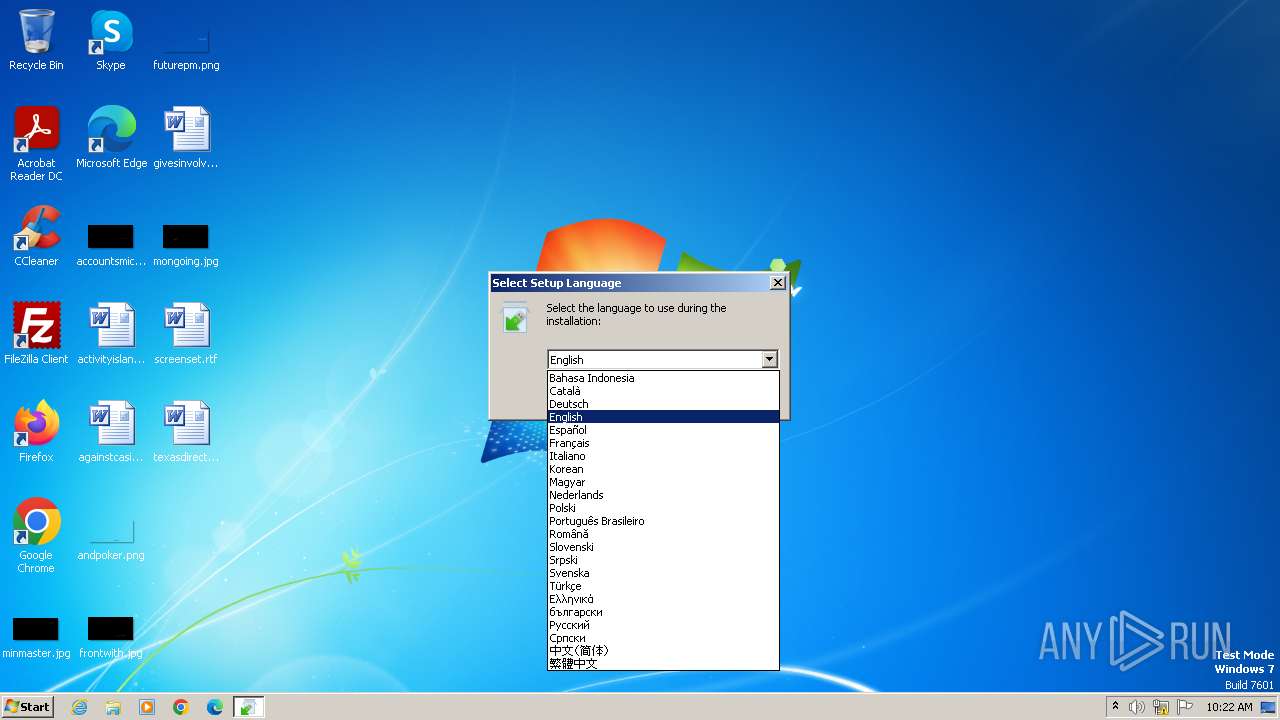Launch Skype from the desktop
This screenshot has height=720, width=1280.
click(111, 40)
